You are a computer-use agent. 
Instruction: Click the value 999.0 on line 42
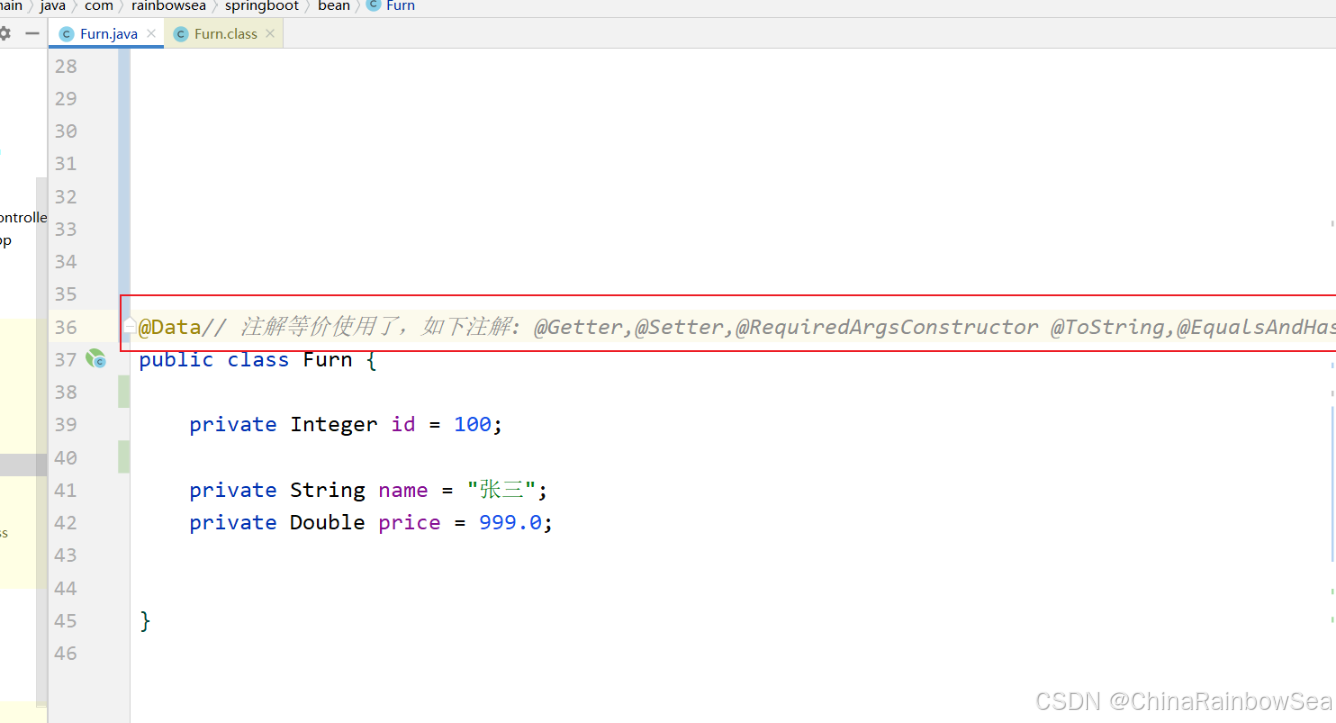pyautogui.click(x=510, y=522)
